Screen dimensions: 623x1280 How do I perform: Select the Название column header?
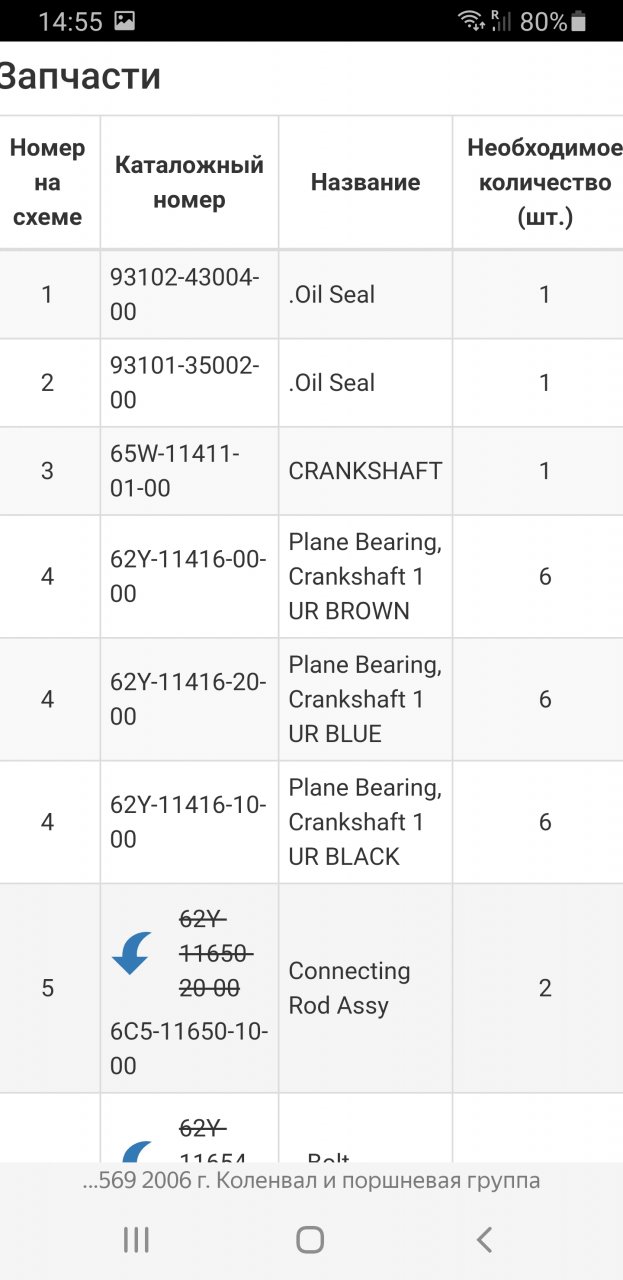[x=365, y=182]
